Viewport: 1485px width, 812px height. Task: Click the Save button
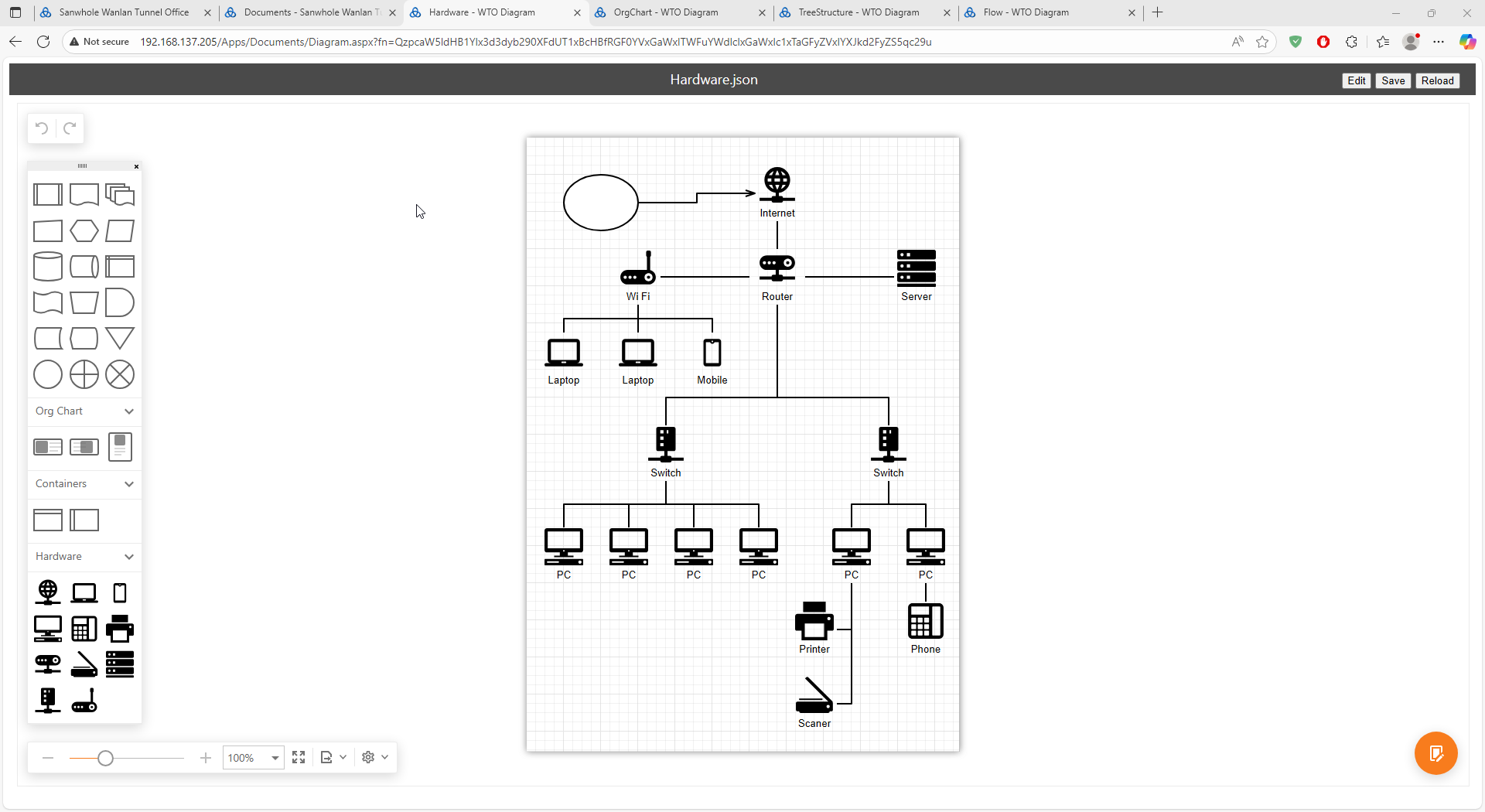[x=1392, y=80]
